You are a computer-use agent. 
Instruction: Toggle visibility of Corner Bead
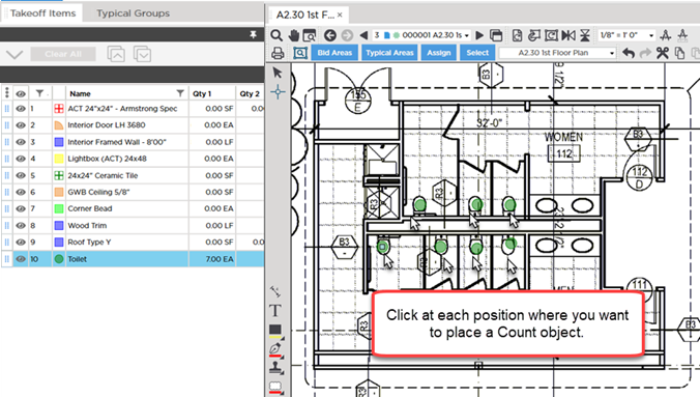[x=21, y=209]
